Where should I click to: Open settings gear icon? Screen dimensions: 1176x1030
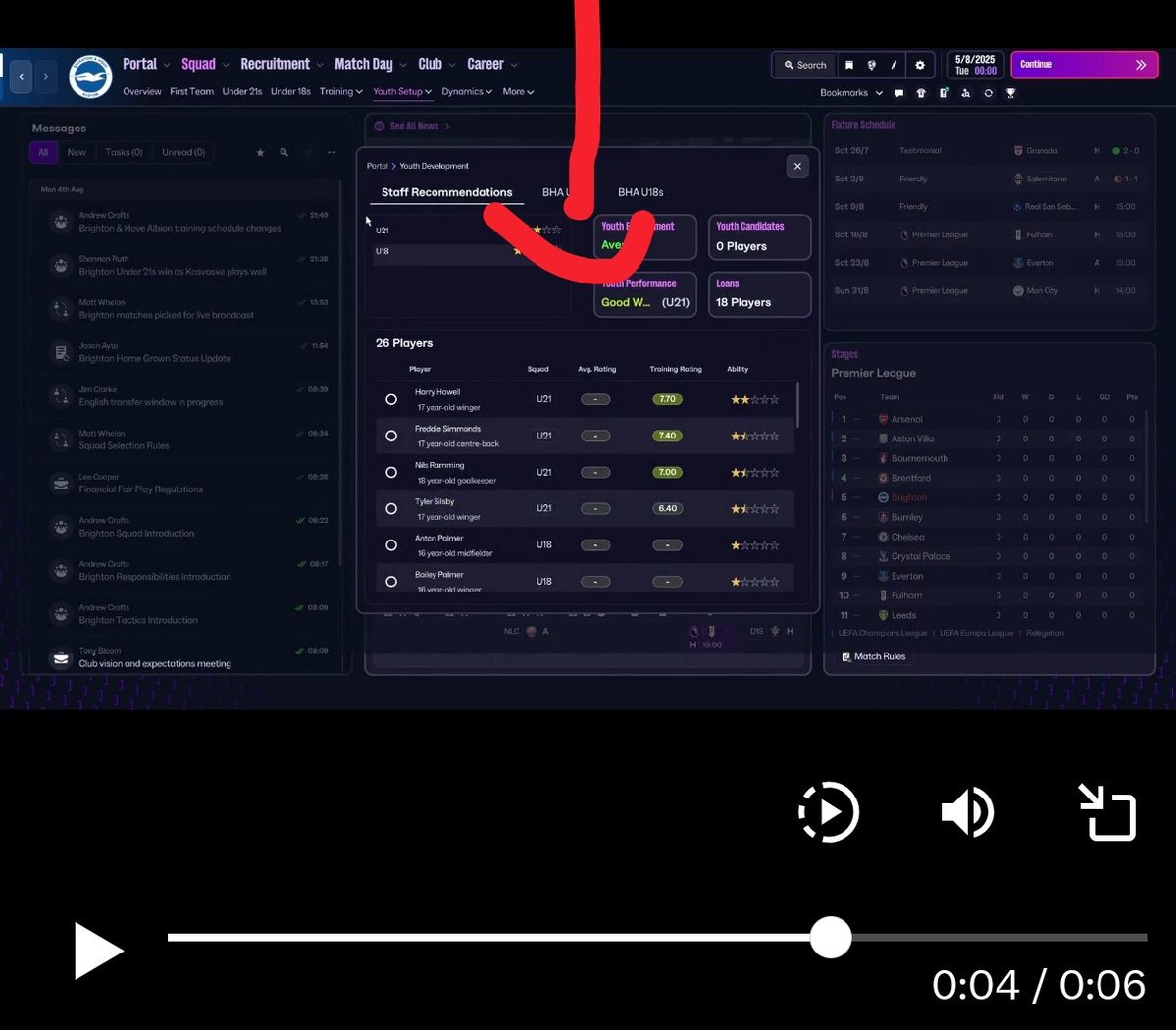920,66
